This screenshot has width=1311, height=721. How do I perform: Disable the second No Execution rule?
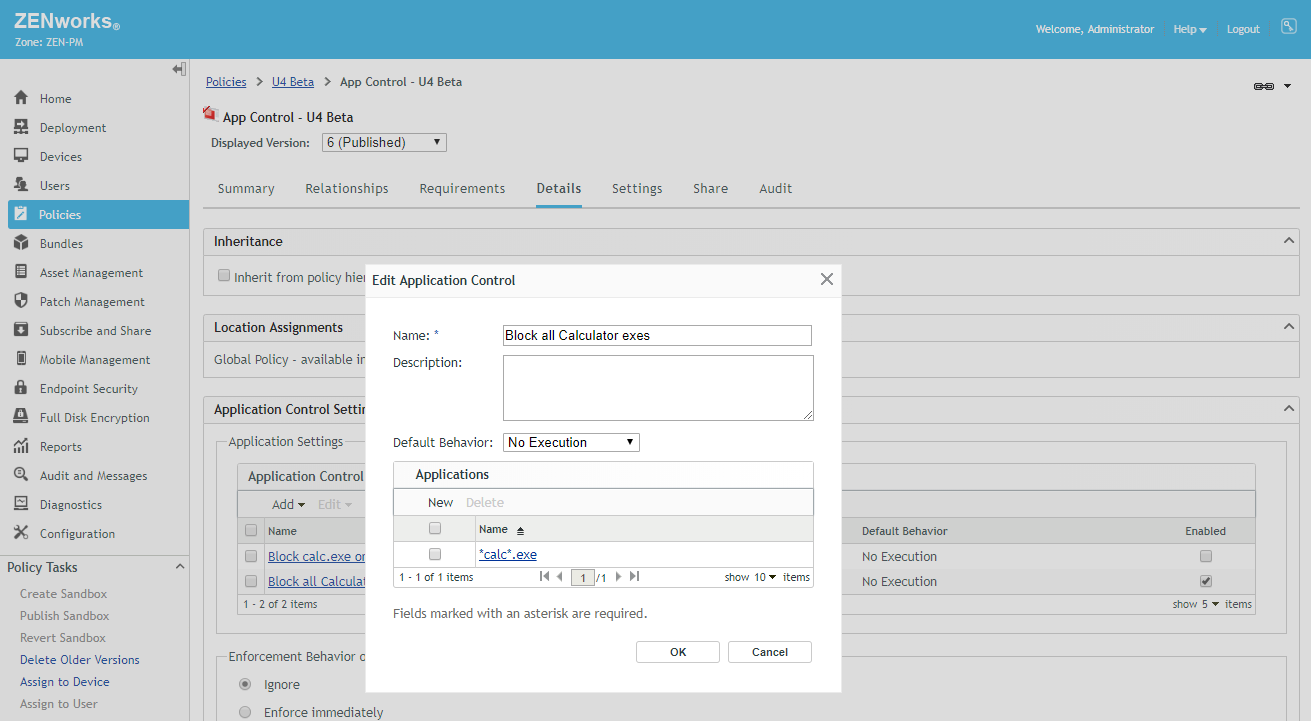click(x=1206, y=581)
